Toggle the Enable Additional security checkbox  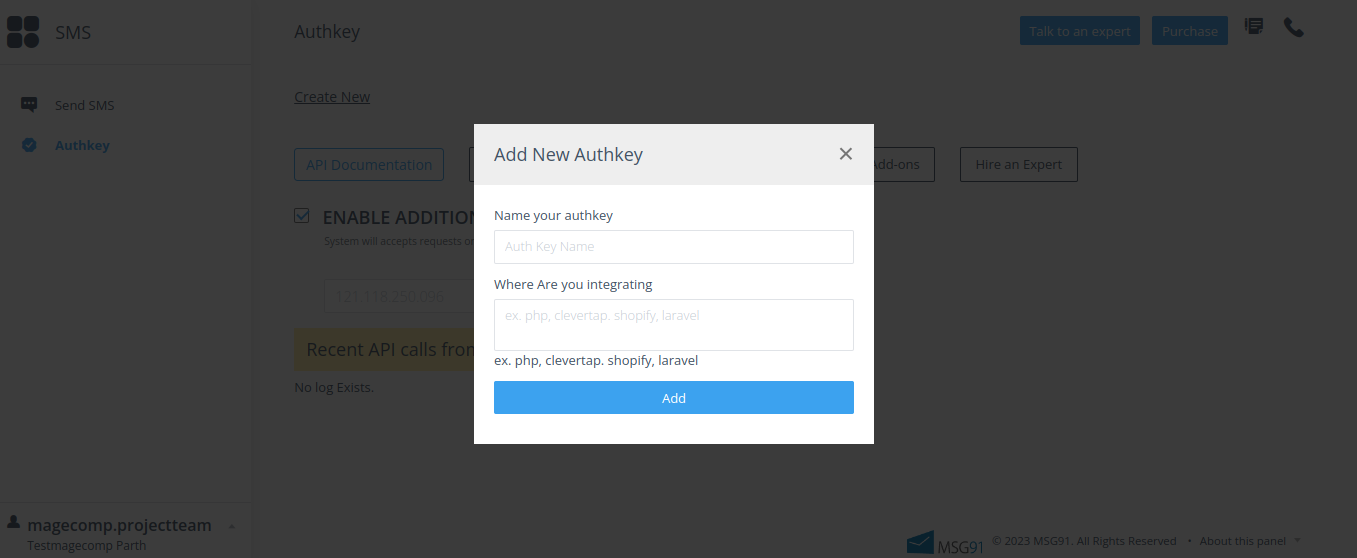click(x=302, y=216)
